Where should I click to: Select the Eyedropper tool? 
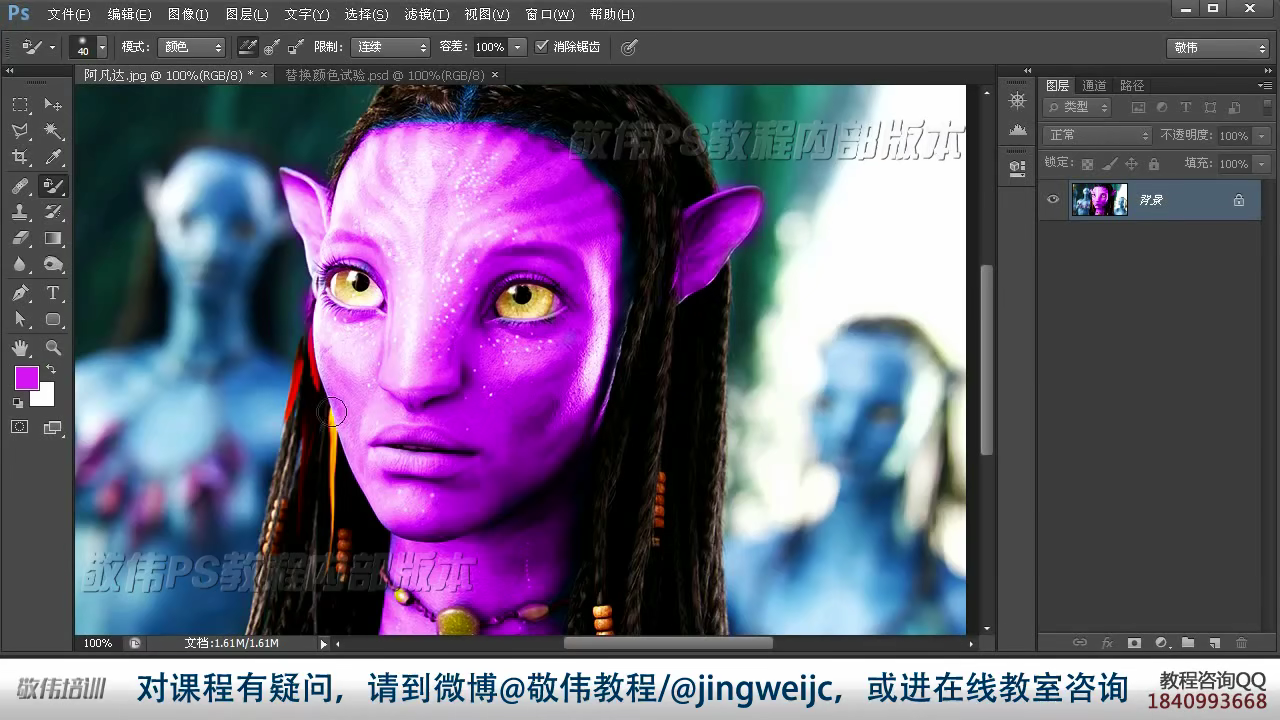(x=53, y=158)
